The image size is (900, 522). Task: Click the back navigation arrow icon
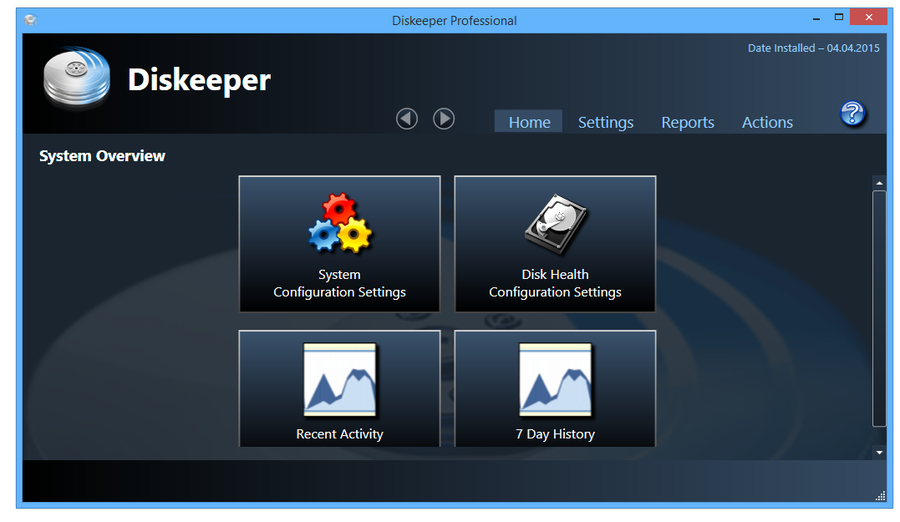[407, 119]
